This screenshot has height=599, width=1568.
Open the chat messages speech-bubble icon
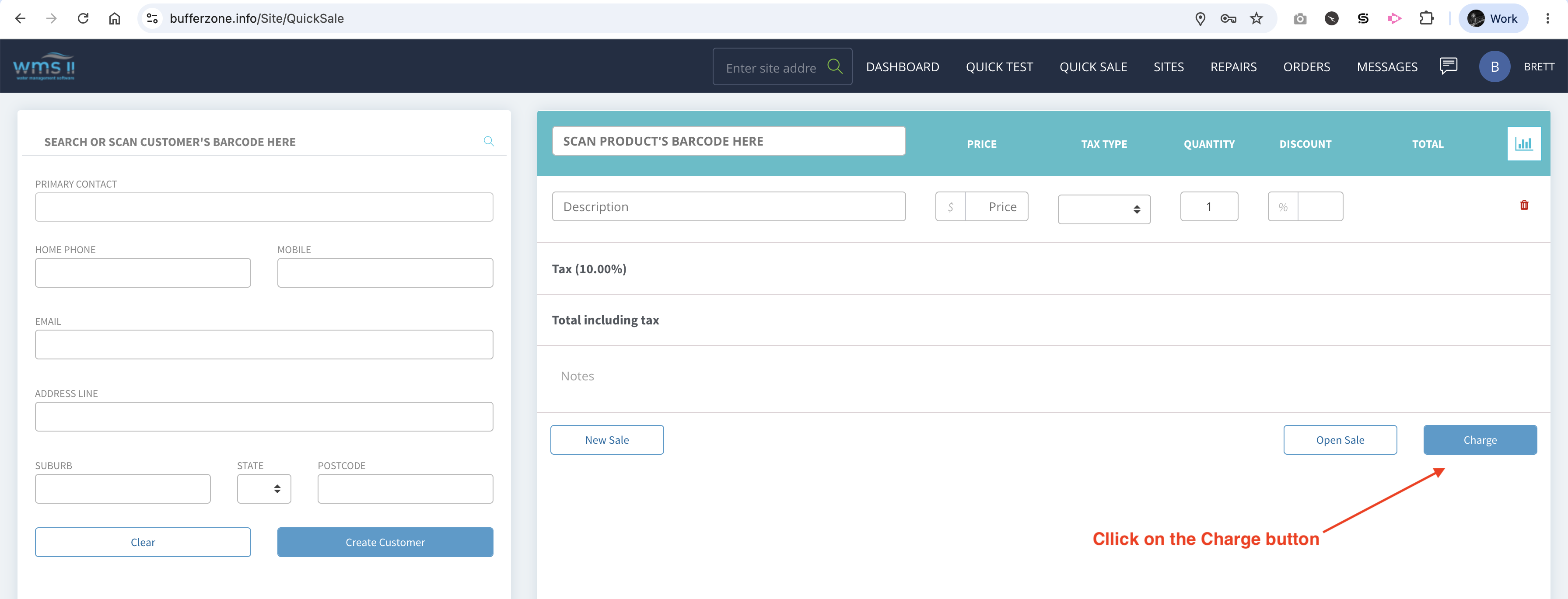tap(1448, 66)
